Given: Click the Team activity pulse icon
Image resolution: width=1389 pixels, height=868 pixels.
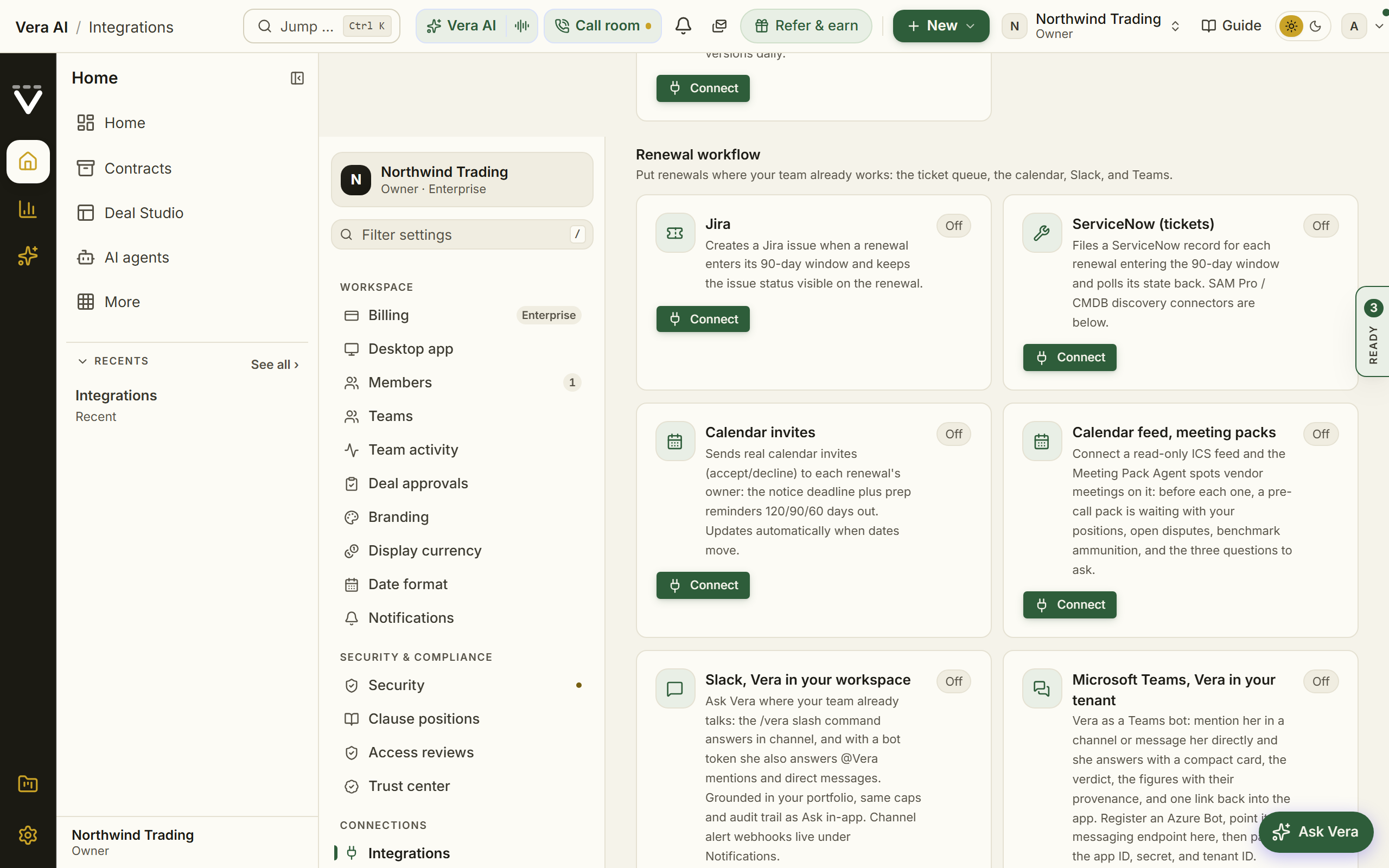Looking at the screenshot, I should click(x=351, y=450).
